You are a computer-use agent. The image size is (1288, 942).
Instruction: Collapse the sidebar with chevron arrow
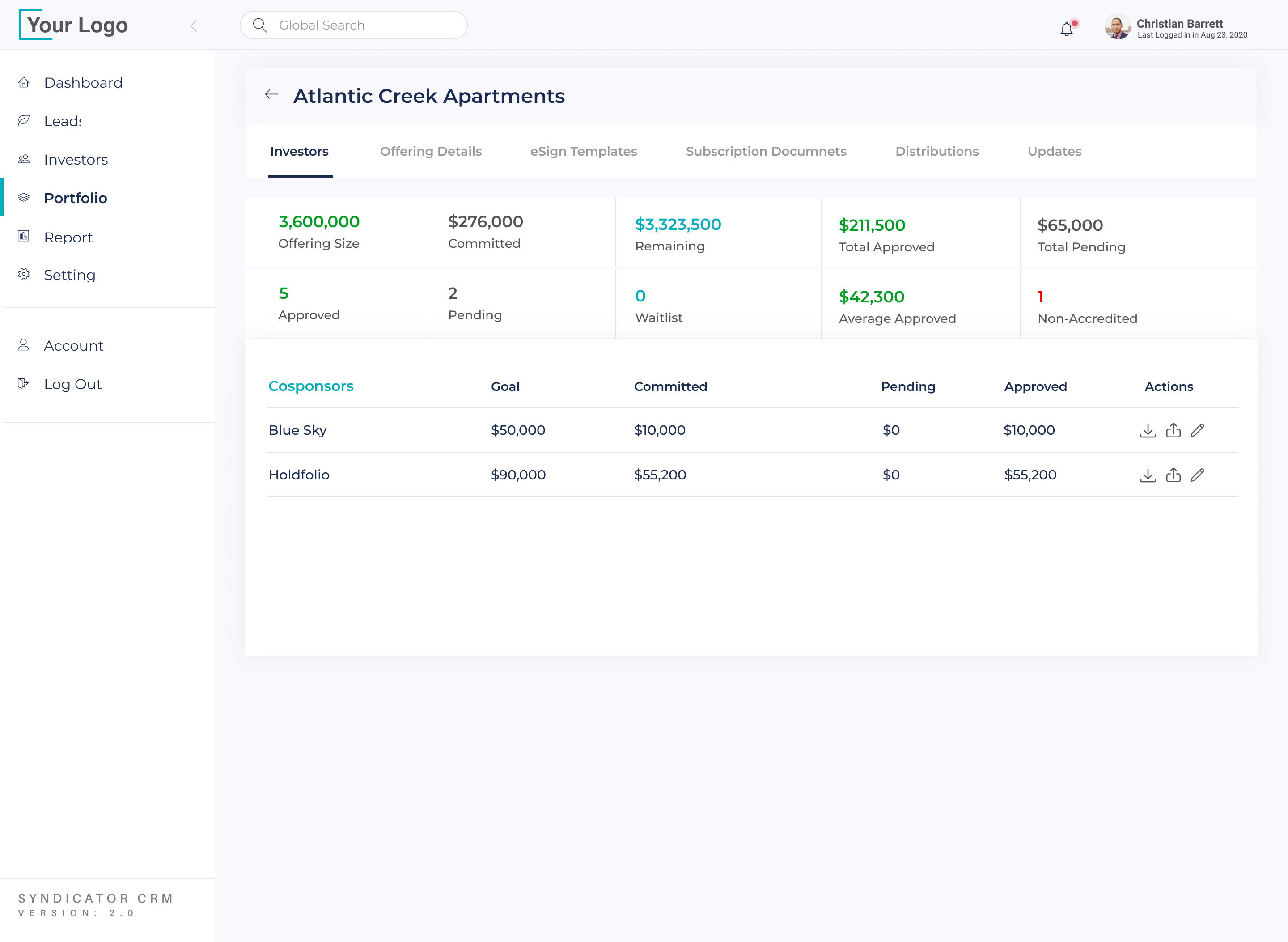point(194,25)
